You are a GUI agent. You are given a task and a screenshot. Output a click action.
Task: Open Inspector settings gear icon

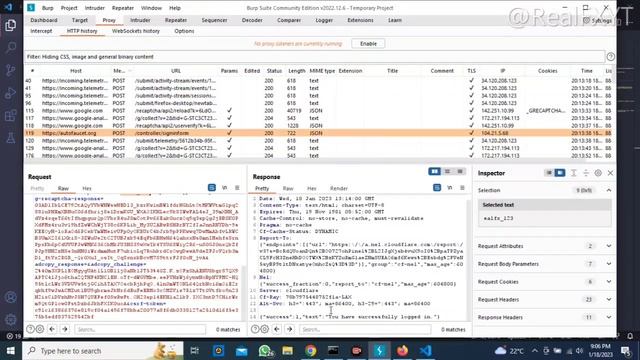[598, 173]
